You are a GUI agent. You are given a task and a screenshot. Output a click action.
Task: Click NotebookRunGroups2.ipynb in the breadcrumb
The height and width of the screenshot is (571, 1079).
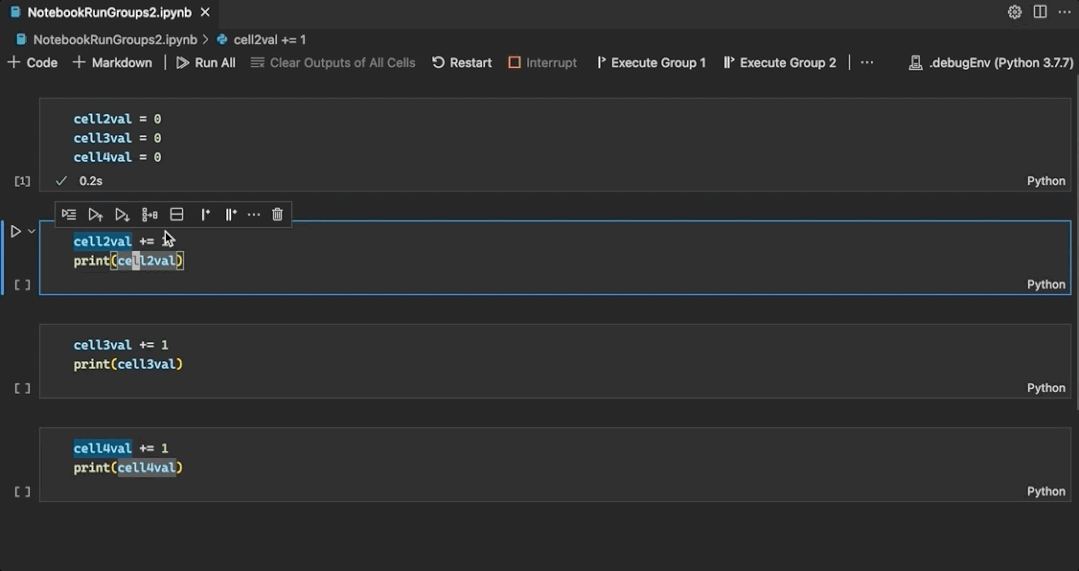coord(114,40)
